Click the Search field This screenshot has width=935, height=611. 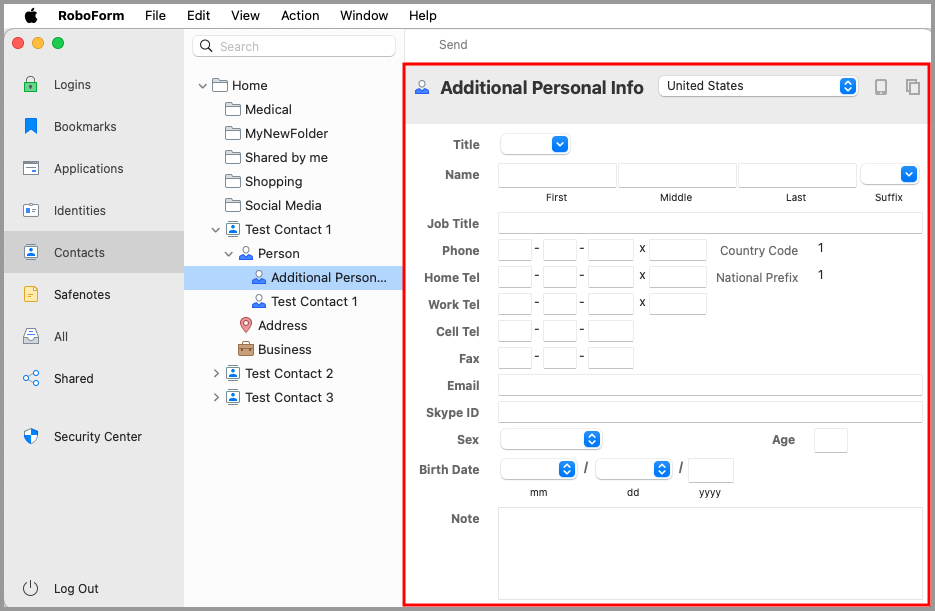[294, 46]
